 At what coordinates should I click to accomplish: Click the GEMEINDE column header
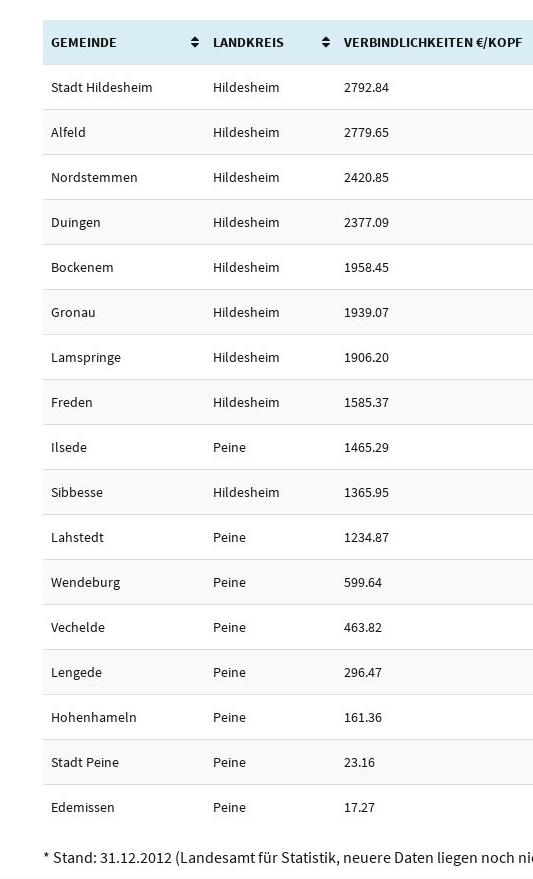(84, 43)
